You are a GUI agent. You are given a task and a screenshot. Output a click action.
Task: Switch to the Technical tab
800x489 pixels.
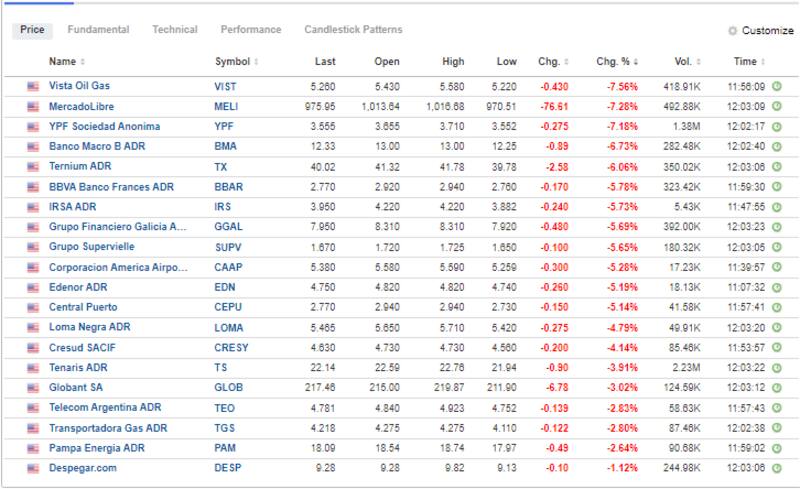(175, 30)
